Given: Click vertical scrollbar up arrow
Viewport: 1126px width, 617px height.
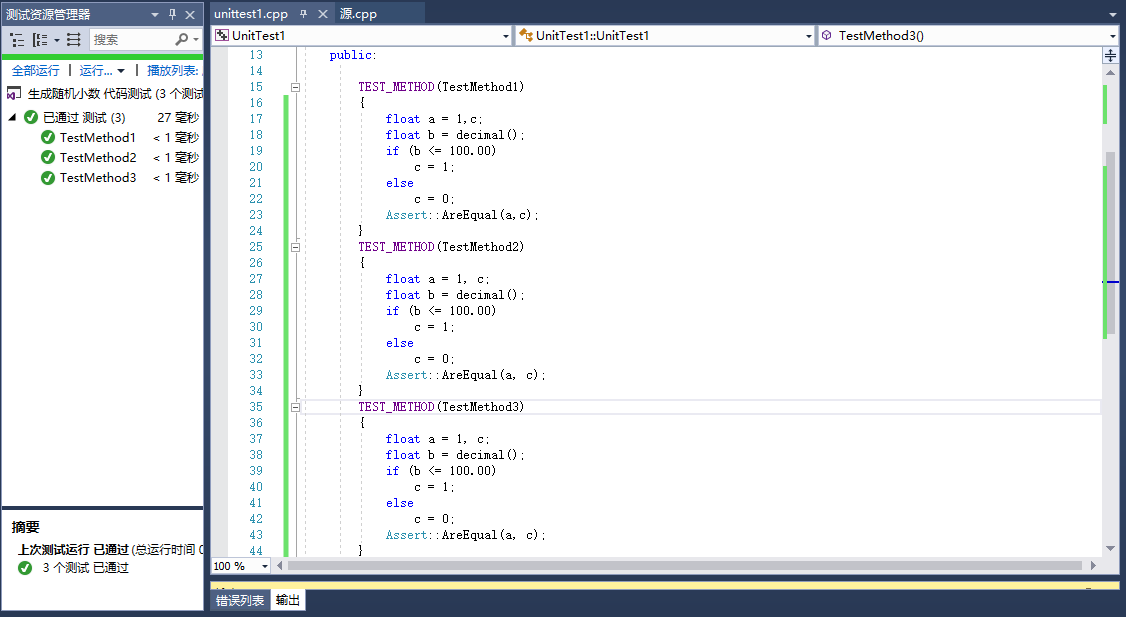Looking at the screenshot, I should pyautogui.click(x=1110, y=73).
